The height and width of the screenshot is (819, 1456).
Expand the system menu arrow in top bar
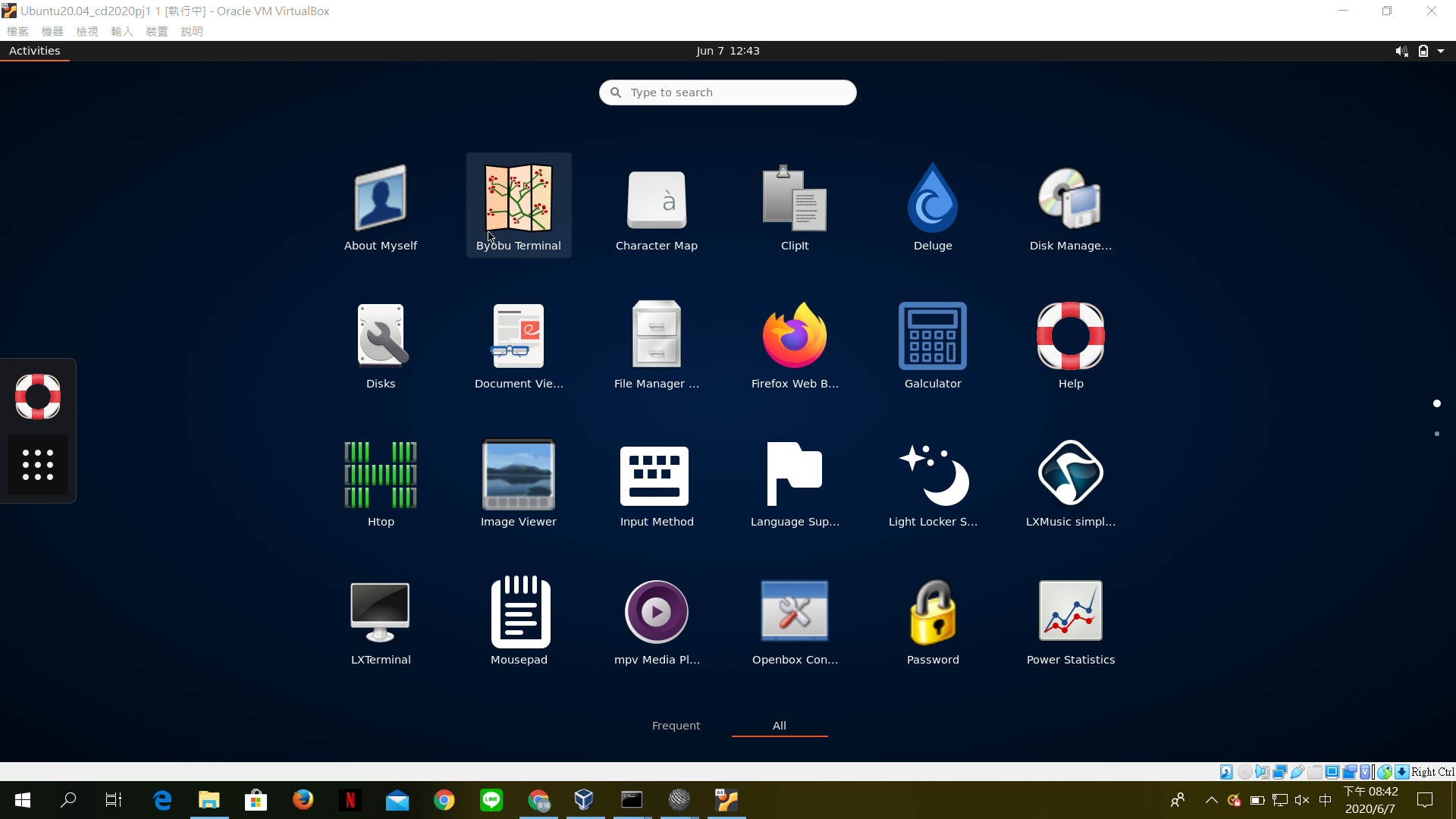(1441, 51)
